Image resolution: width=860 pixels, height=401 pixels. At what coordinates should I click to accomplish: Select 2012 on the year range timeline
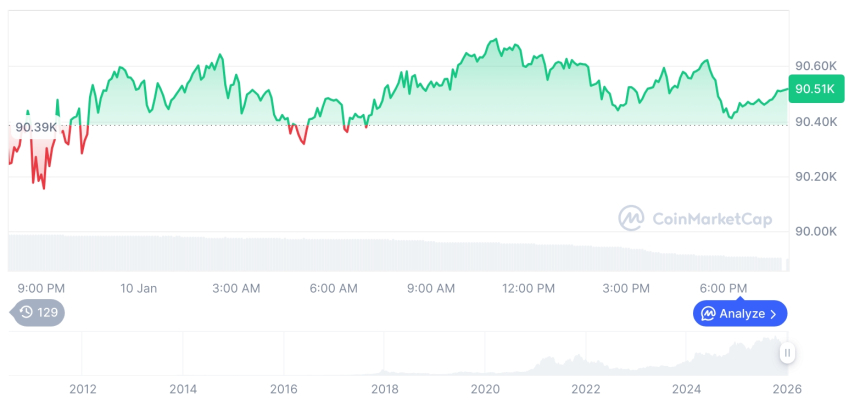pos(82,388)
